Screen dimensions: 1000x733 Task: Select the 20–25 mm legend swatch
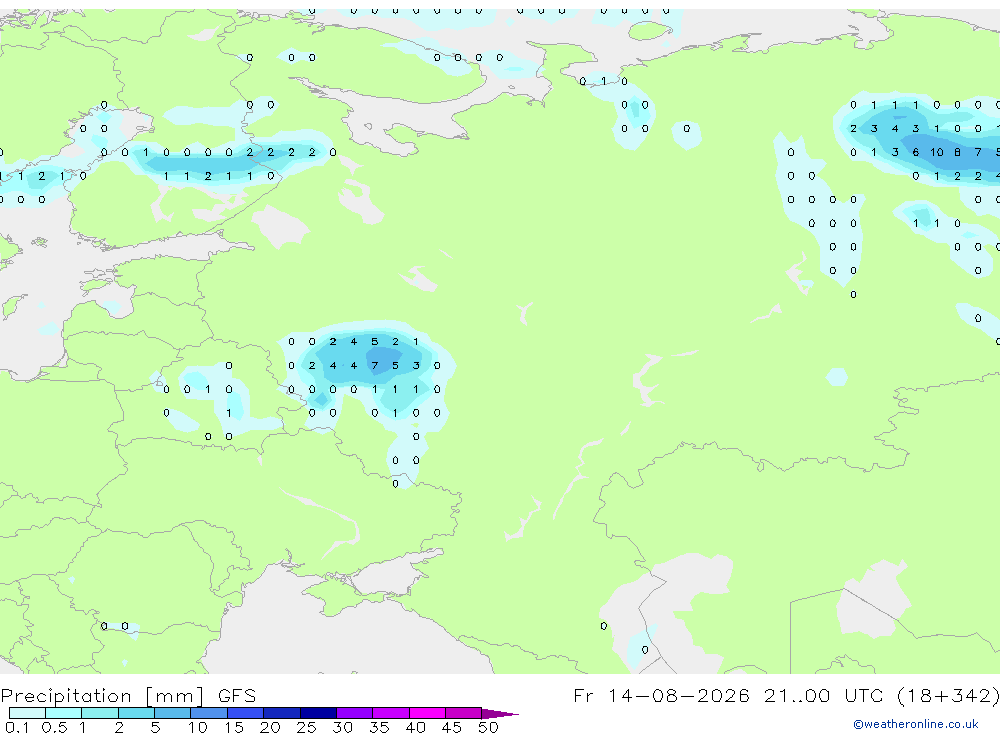(281, 713)
